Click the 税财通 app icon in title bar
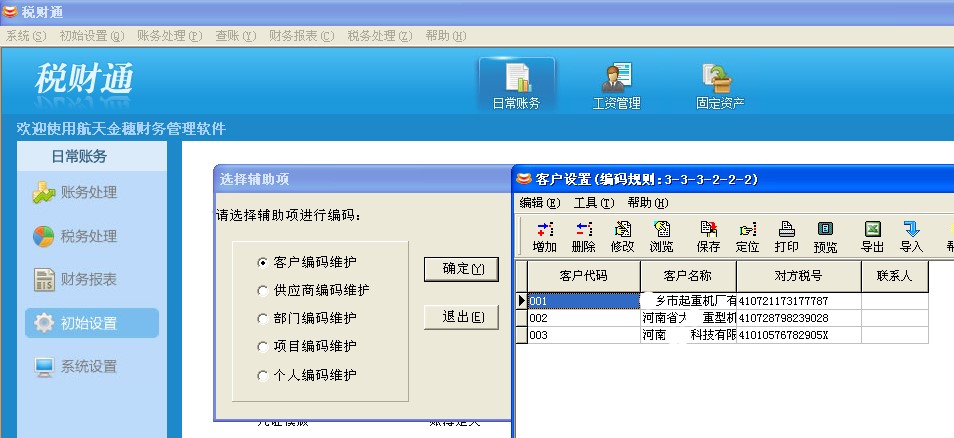The height and width of the screenshot is (438, 954). click(x=10, y=12)
